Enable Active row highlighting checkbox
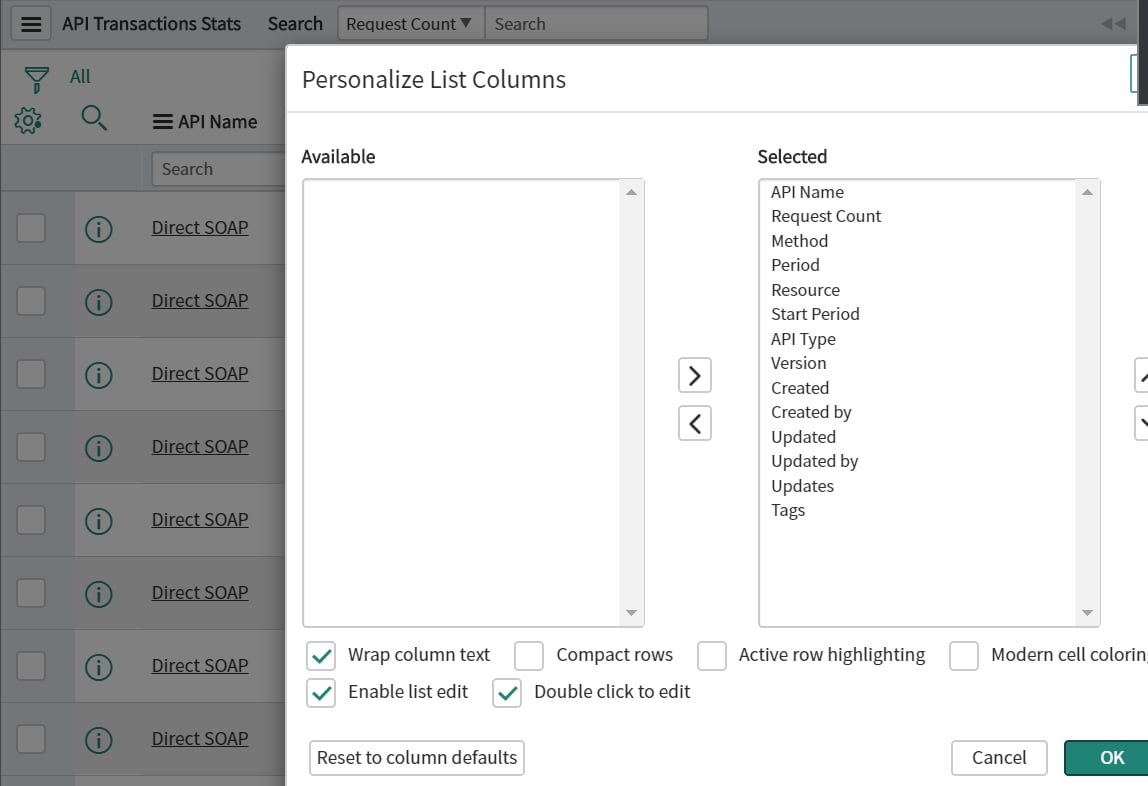 [712, 656]
